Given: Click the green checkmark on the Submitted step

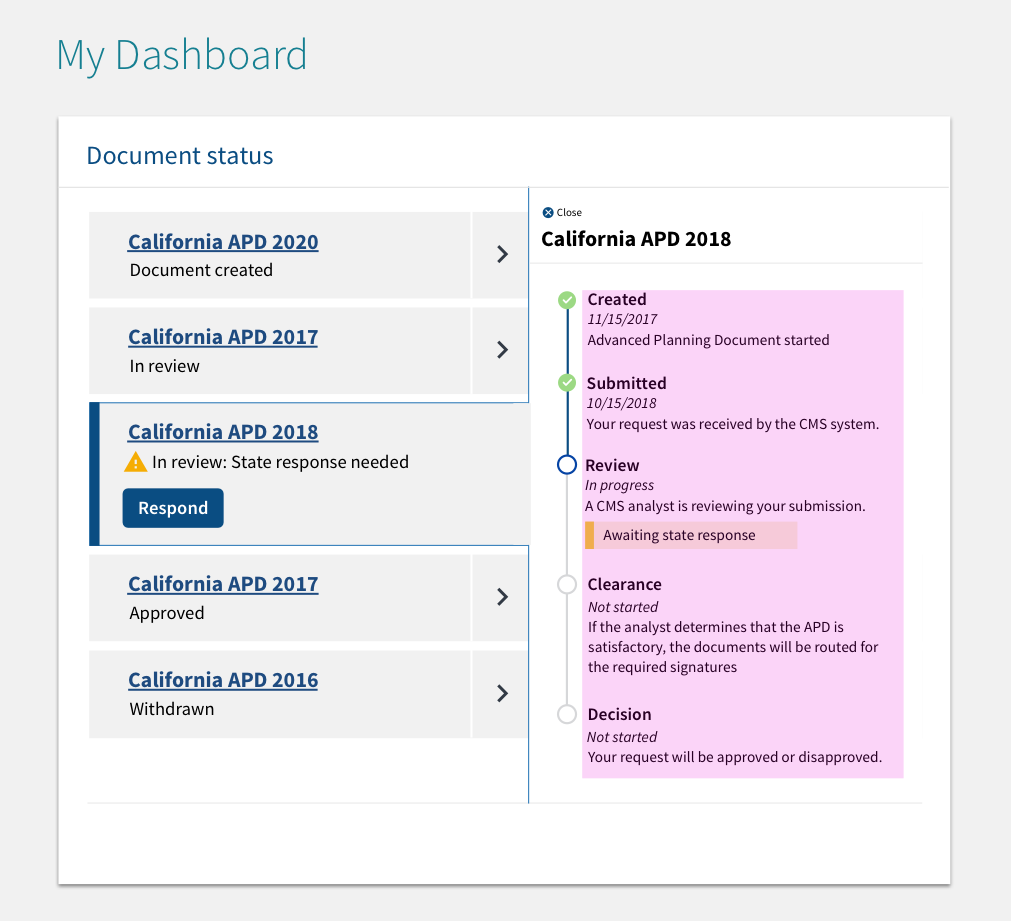Looking at the screenshot, I should coord(567,383).
